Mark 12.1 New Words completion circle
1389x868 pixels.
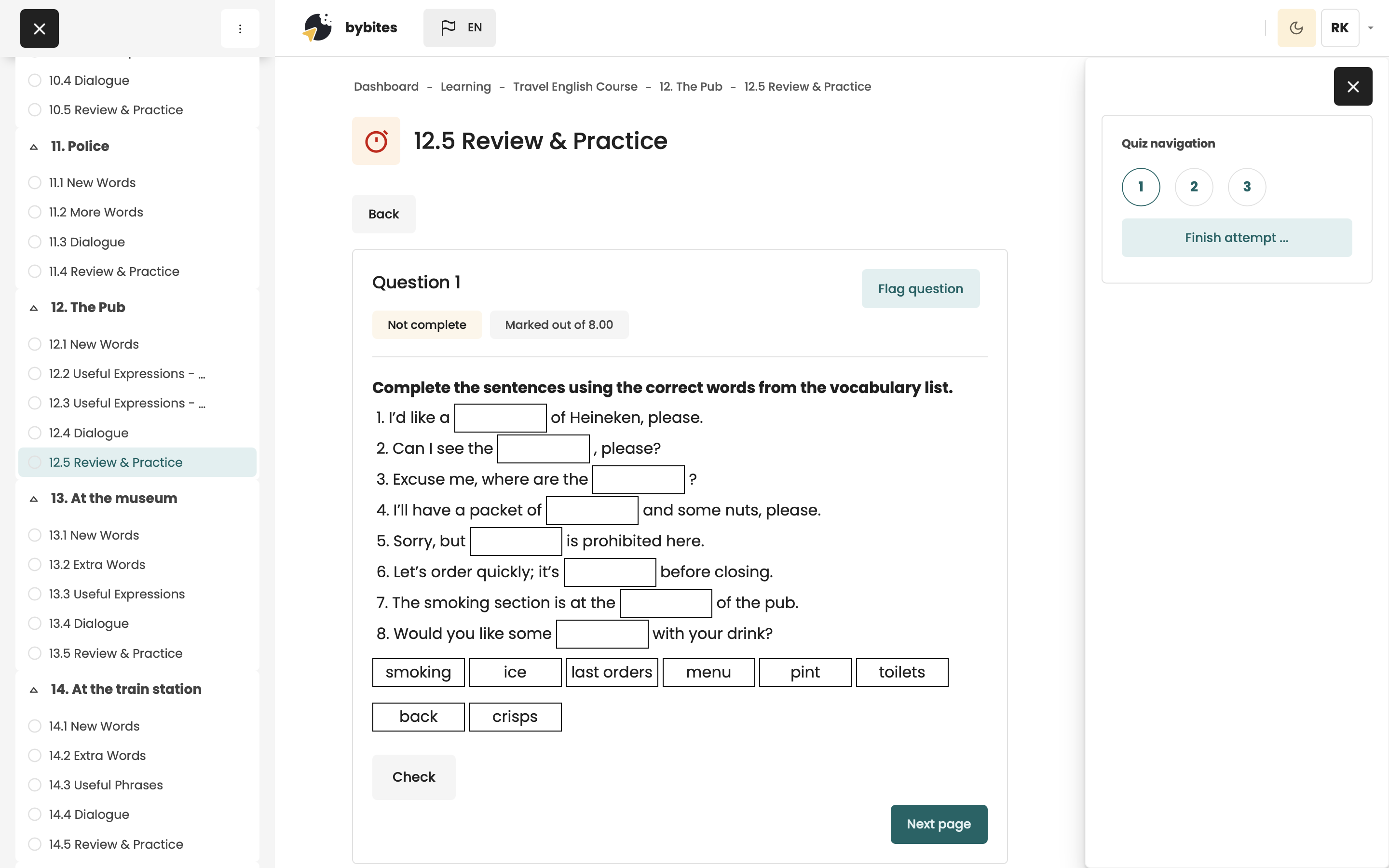pyautogui.click(x=35, y=344)
